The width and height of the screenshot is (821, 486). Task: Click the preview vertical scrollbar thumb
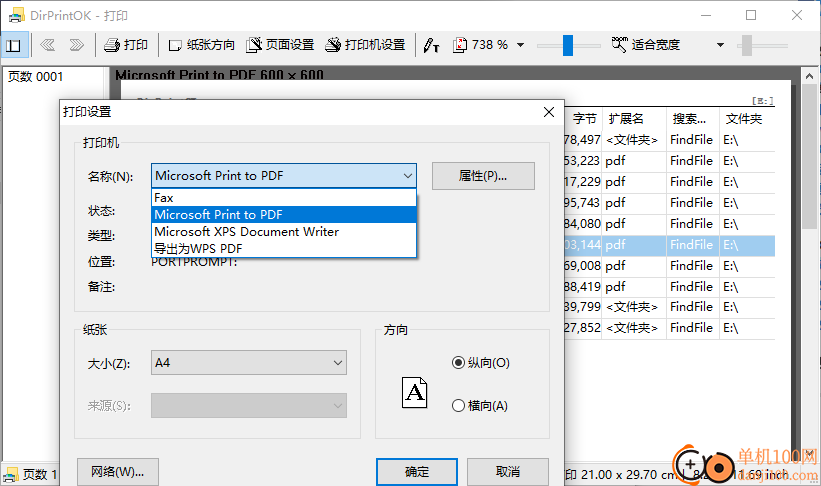[x=809, y=157]
